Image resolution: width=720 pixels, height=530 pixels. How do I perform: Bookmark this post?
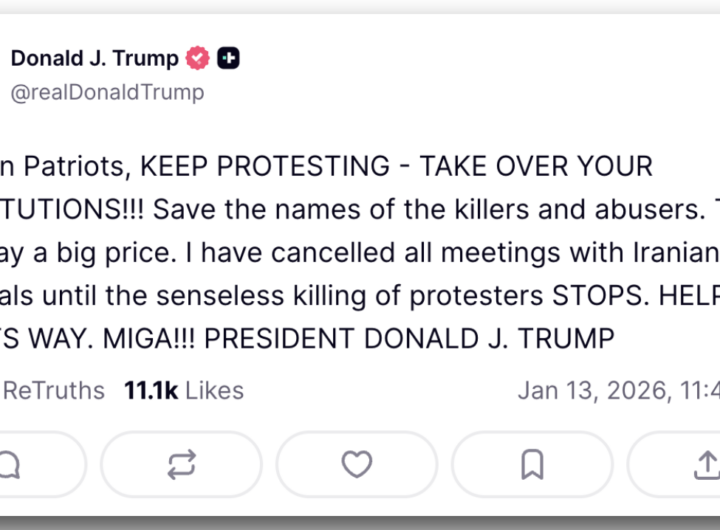click(532, 464)
